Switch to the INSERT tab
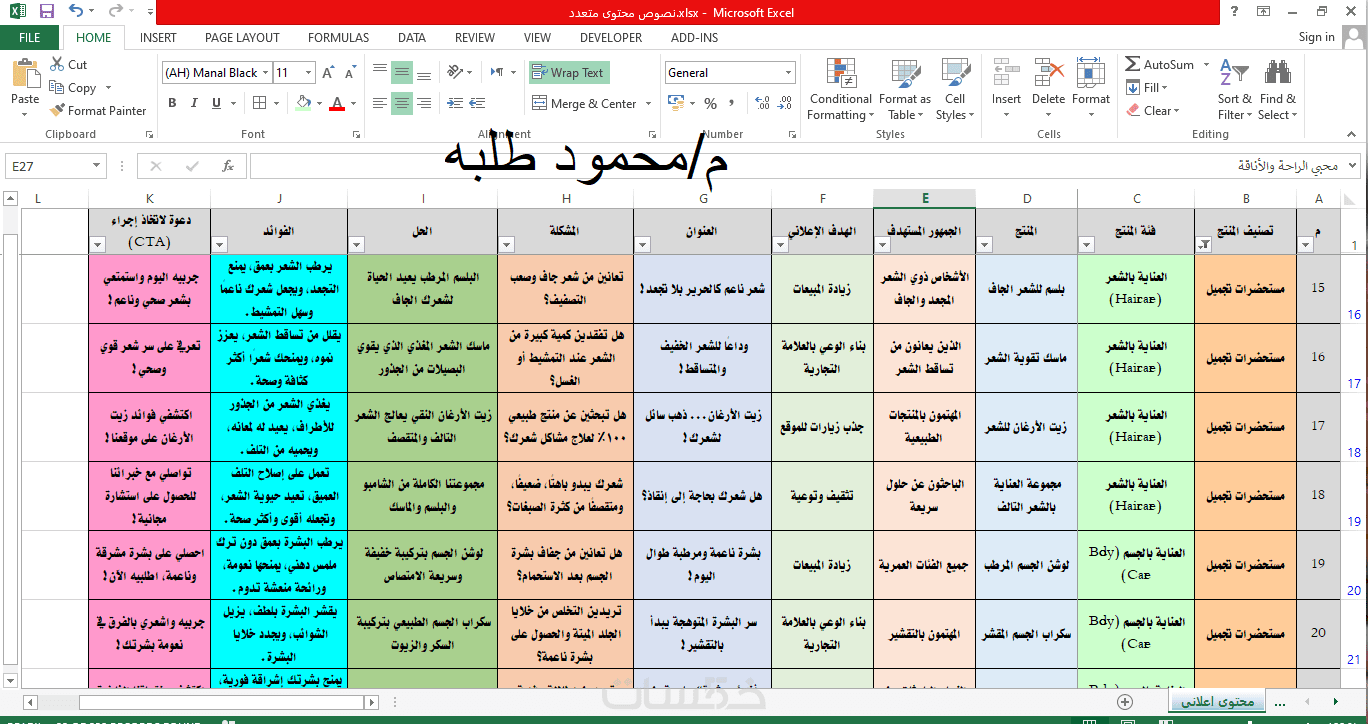The image size is (1368, 724). 158,37
